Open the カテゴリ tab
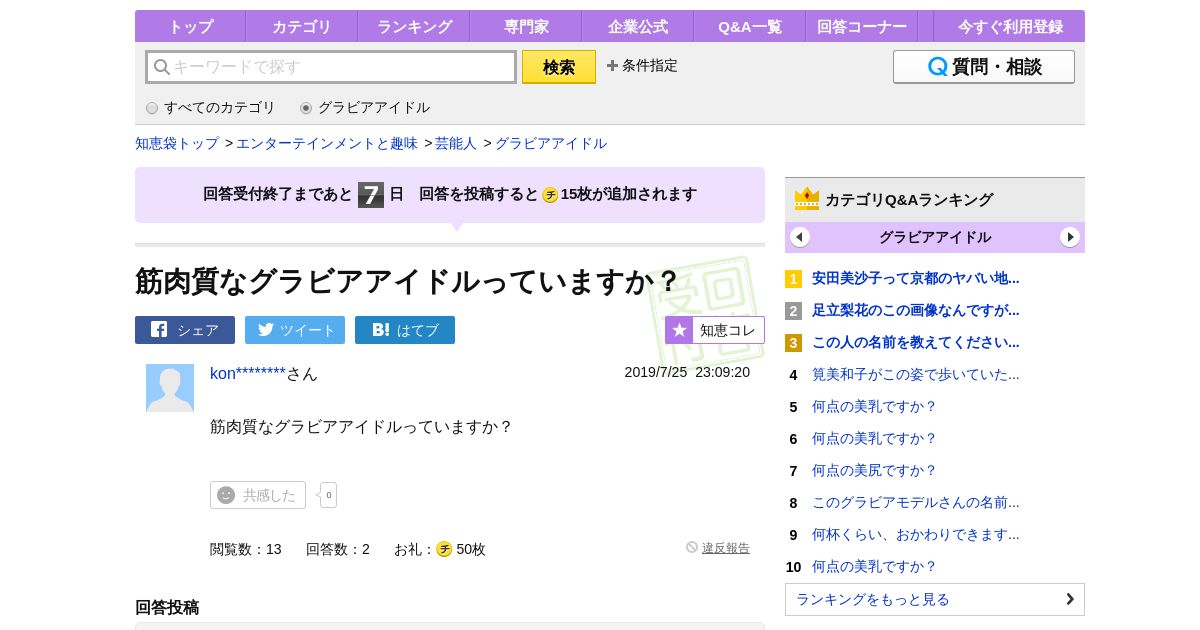This screenshot has width=1200, height=630. point(301,26)
